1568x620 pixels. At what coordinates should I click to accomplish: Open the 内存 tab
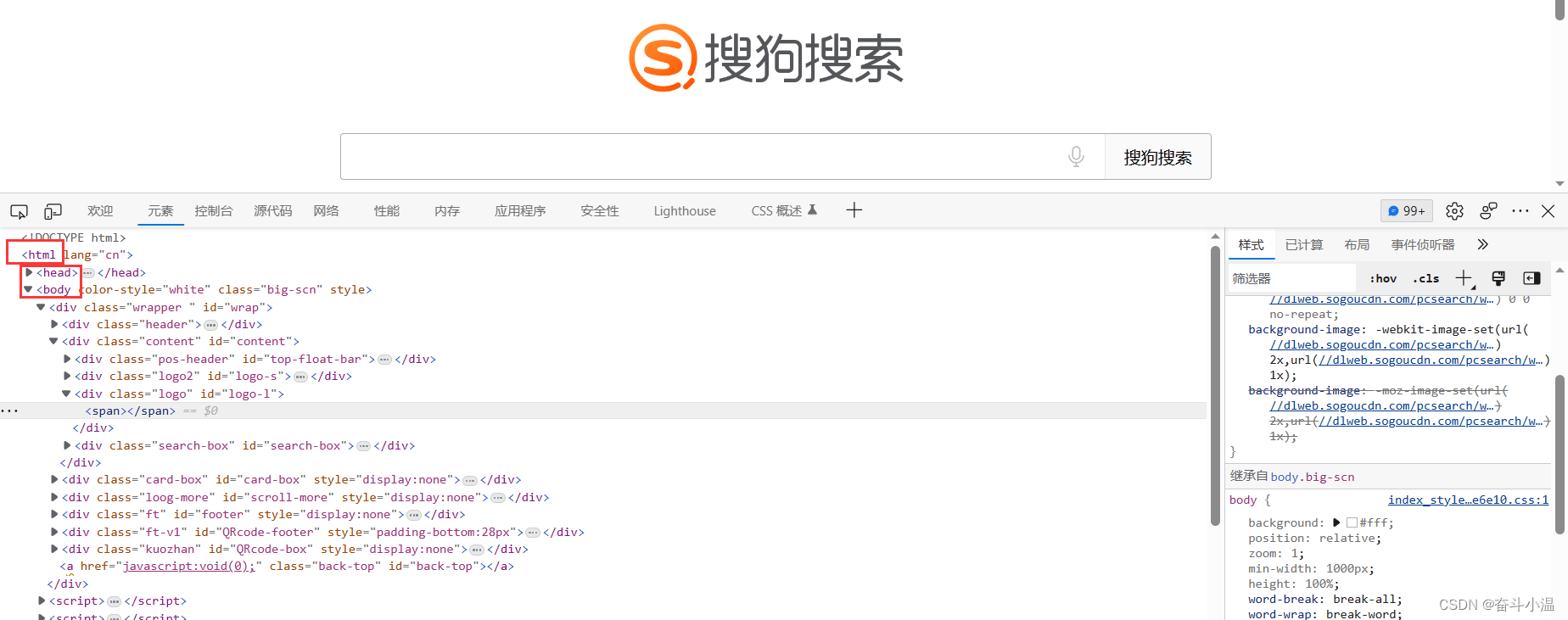coord(447,211)
